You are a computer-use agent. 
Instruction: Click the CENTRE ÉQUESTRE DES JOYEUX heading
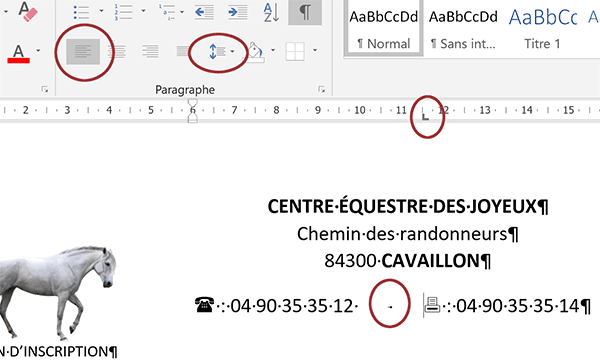point(403,207)
